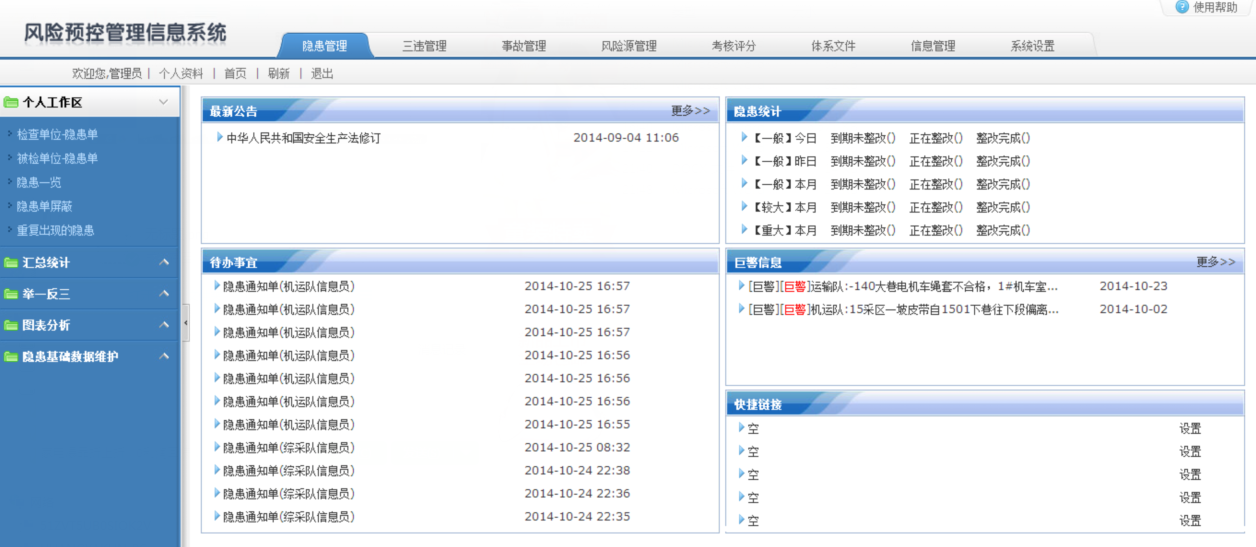The width and height of the screenshot is (1256, 547).
Task: Click folder icon beside 举一反三
Action: [11, 295]
